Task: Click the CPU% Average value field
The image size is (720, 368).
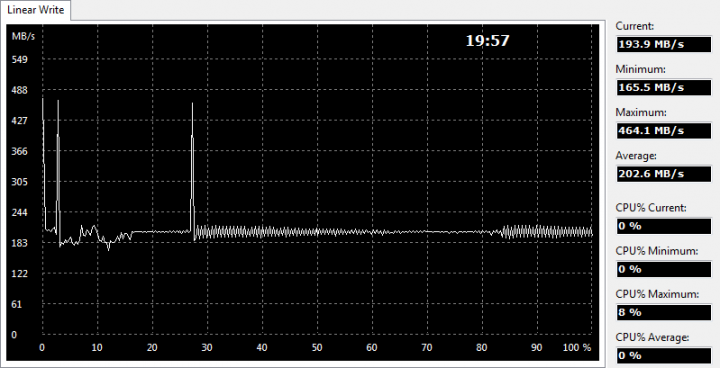Action: [x=664, y=356]
